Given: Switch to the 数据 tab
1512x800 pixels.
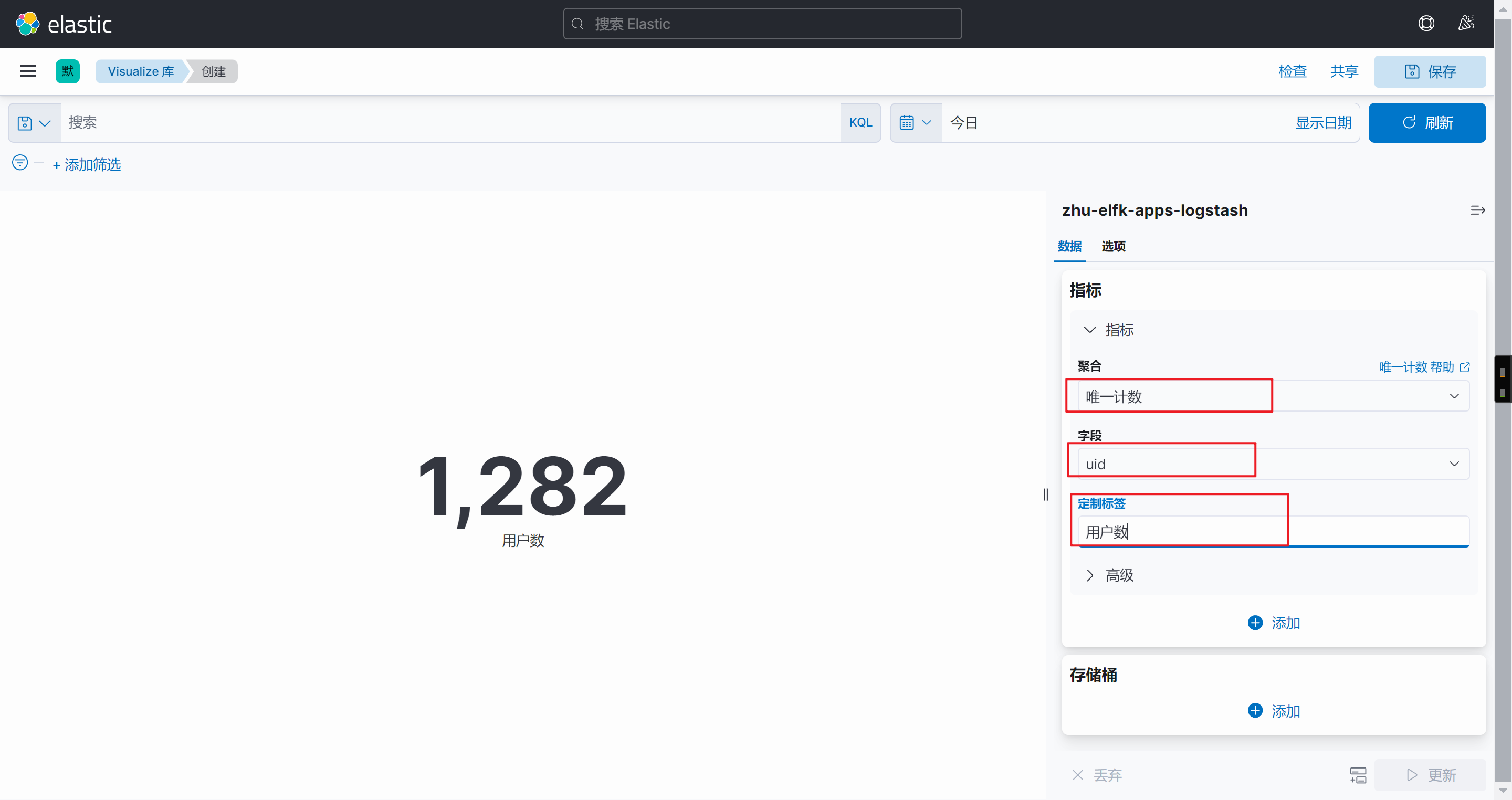Looking at the screenshot, I should (x=1069, y=247).
